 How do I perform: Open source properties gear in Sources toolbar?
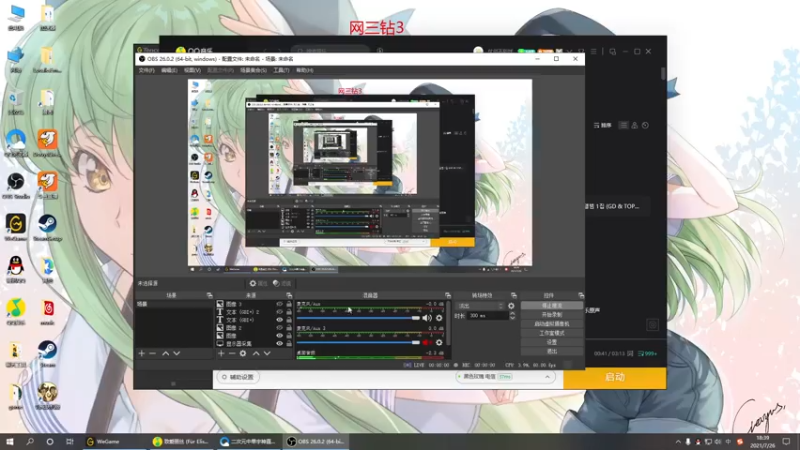tap(243, 353)
